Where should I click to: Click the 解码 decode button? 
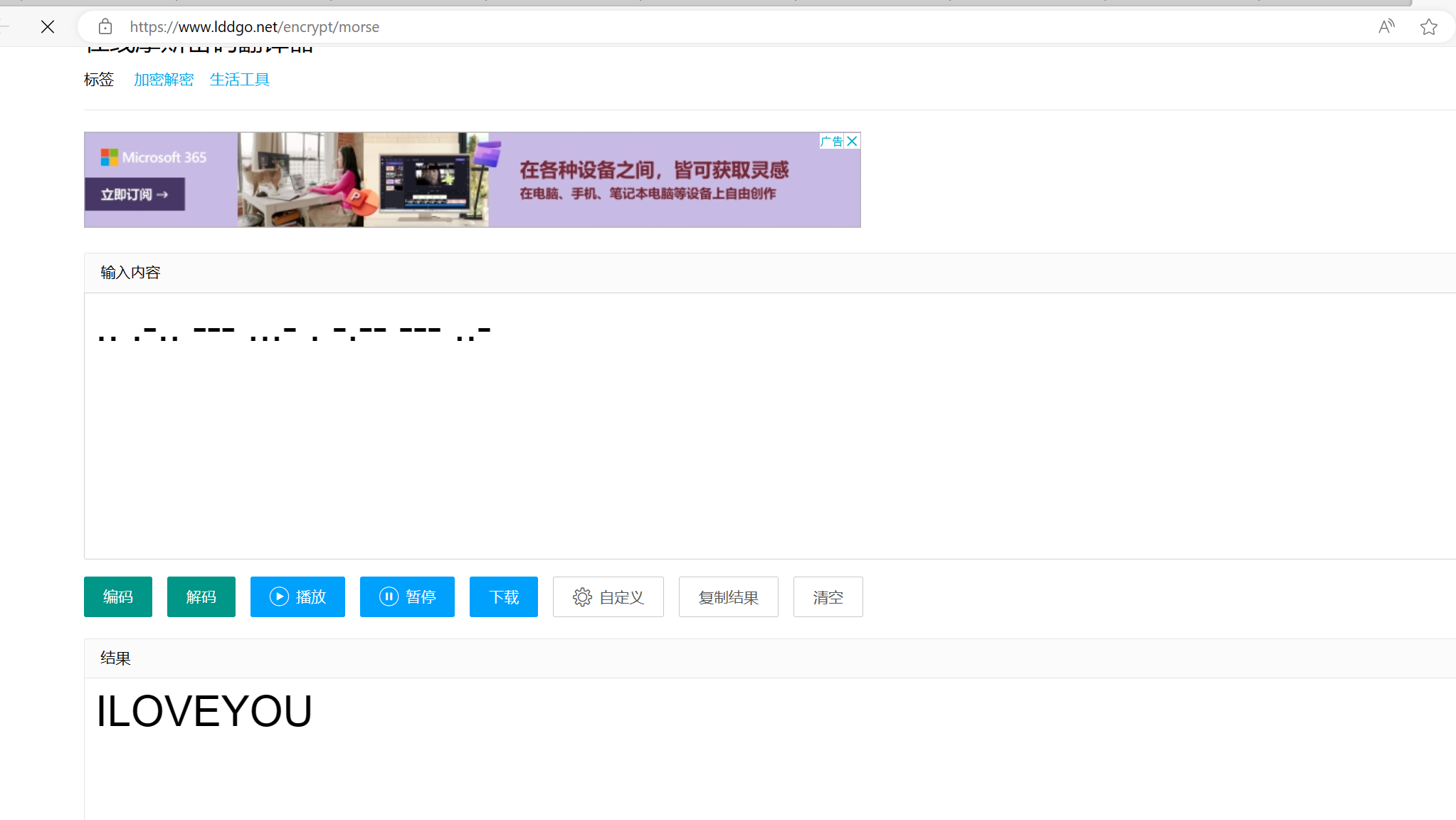(x=201, y=596)
